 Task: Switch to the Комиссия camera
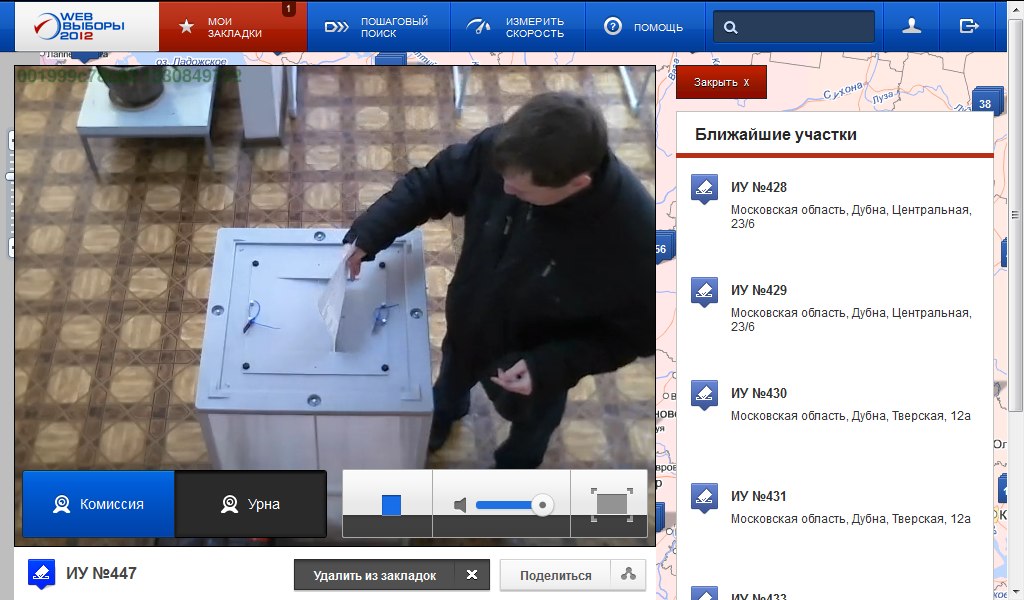(x=98, y=504)
